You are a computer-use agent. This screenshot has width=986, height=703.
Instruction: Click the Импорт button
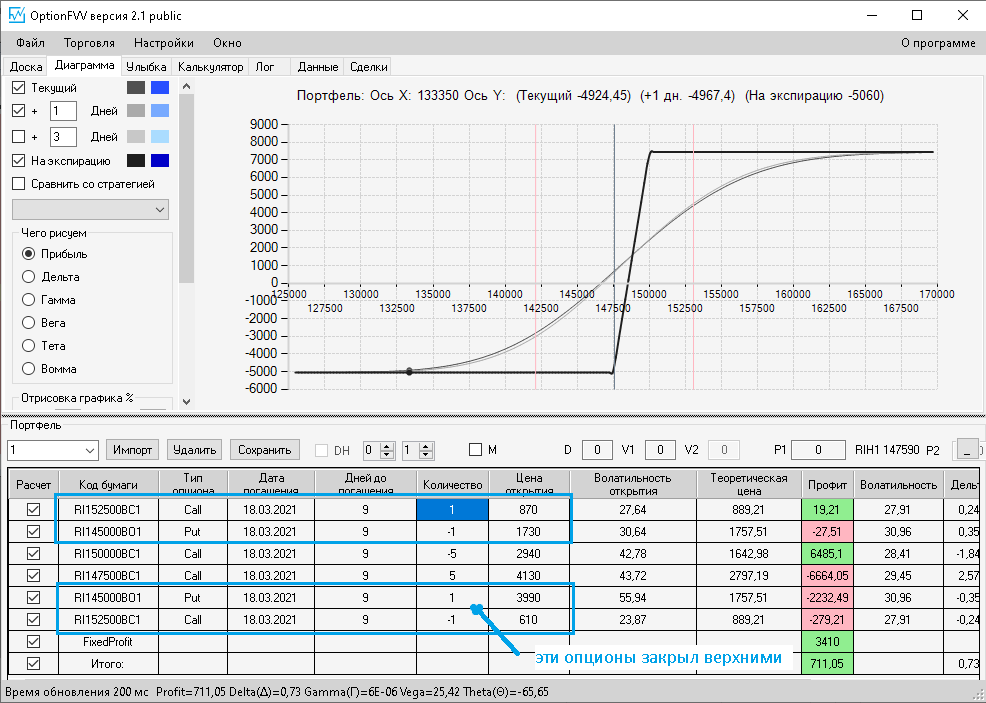click(132, 450)
